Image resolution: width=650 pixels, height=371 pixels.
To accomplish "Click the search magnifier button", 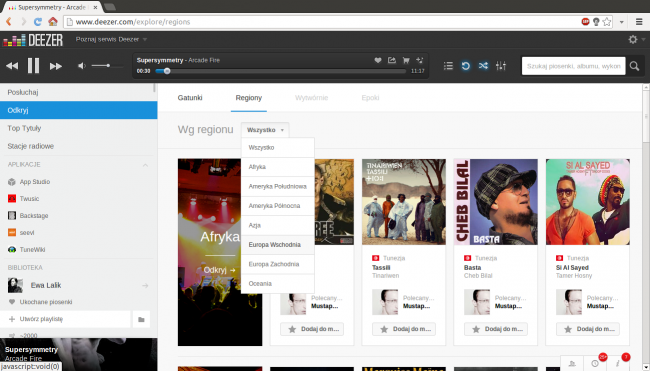I will [634, 66].
